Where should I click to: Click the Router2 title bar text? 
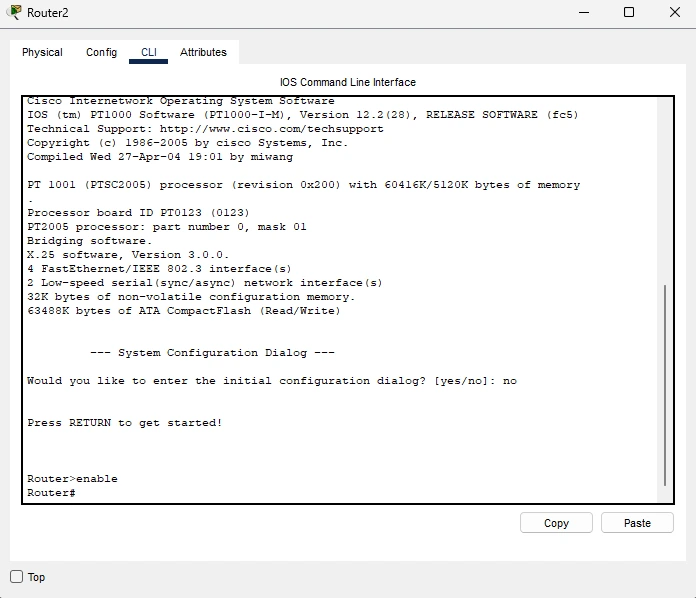click(48, 13)
